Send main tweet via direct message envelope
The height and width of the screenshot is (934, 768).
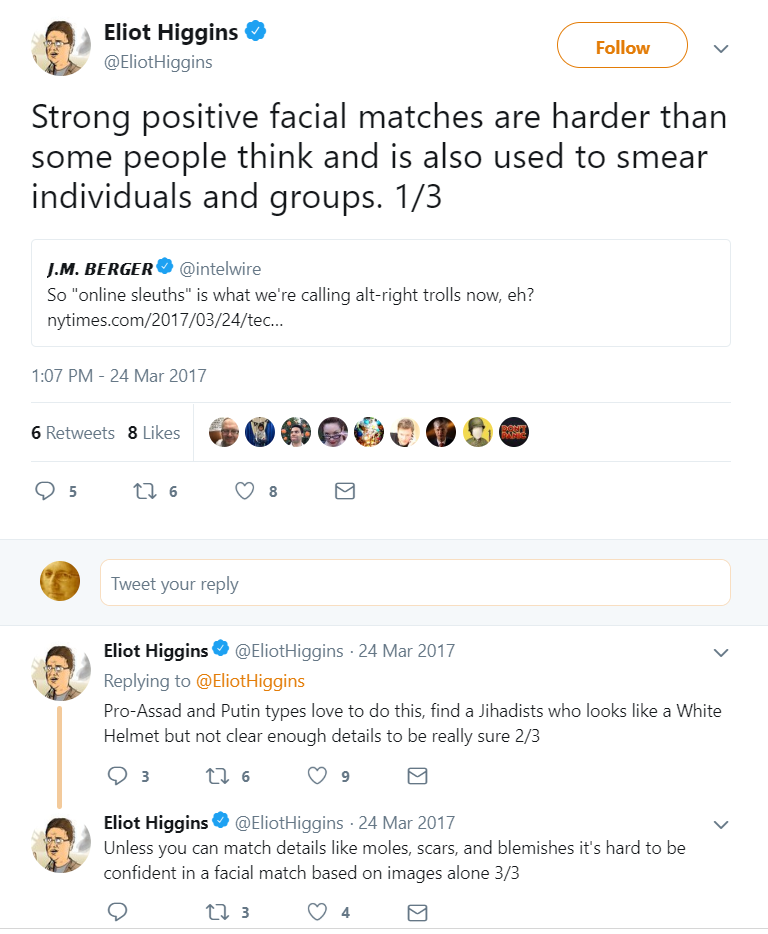click(344, 491)
